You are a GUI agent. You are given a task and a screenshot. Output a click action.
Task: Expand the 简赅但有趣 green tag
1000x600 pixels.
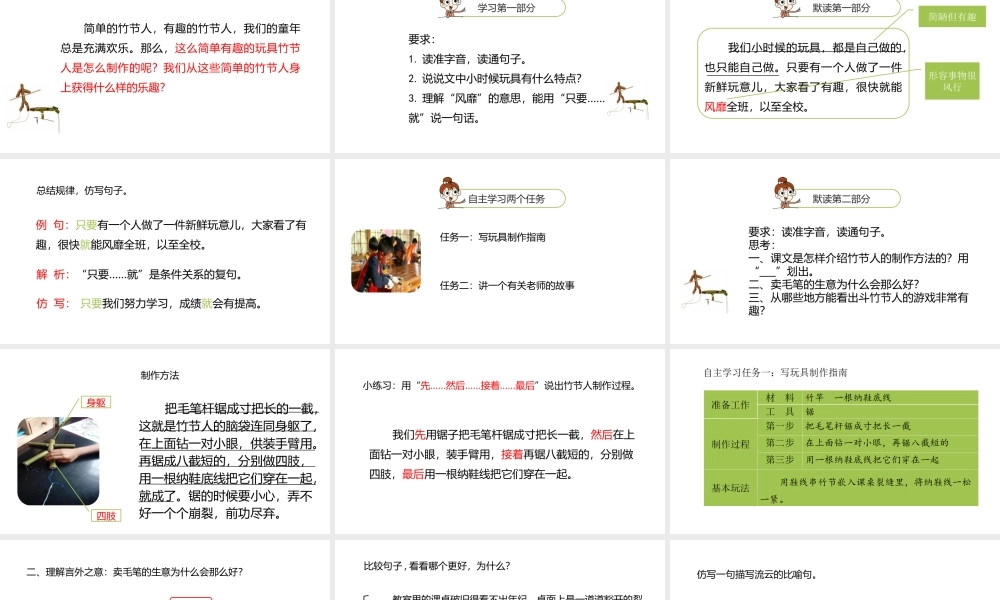pos(950,17)
